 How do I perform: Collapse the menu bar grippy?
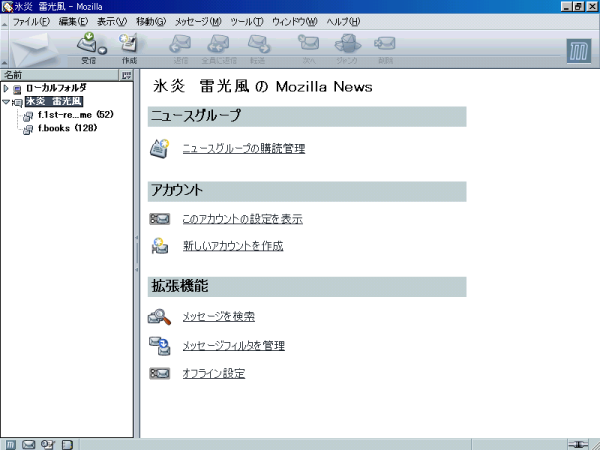tap(4, 22)
